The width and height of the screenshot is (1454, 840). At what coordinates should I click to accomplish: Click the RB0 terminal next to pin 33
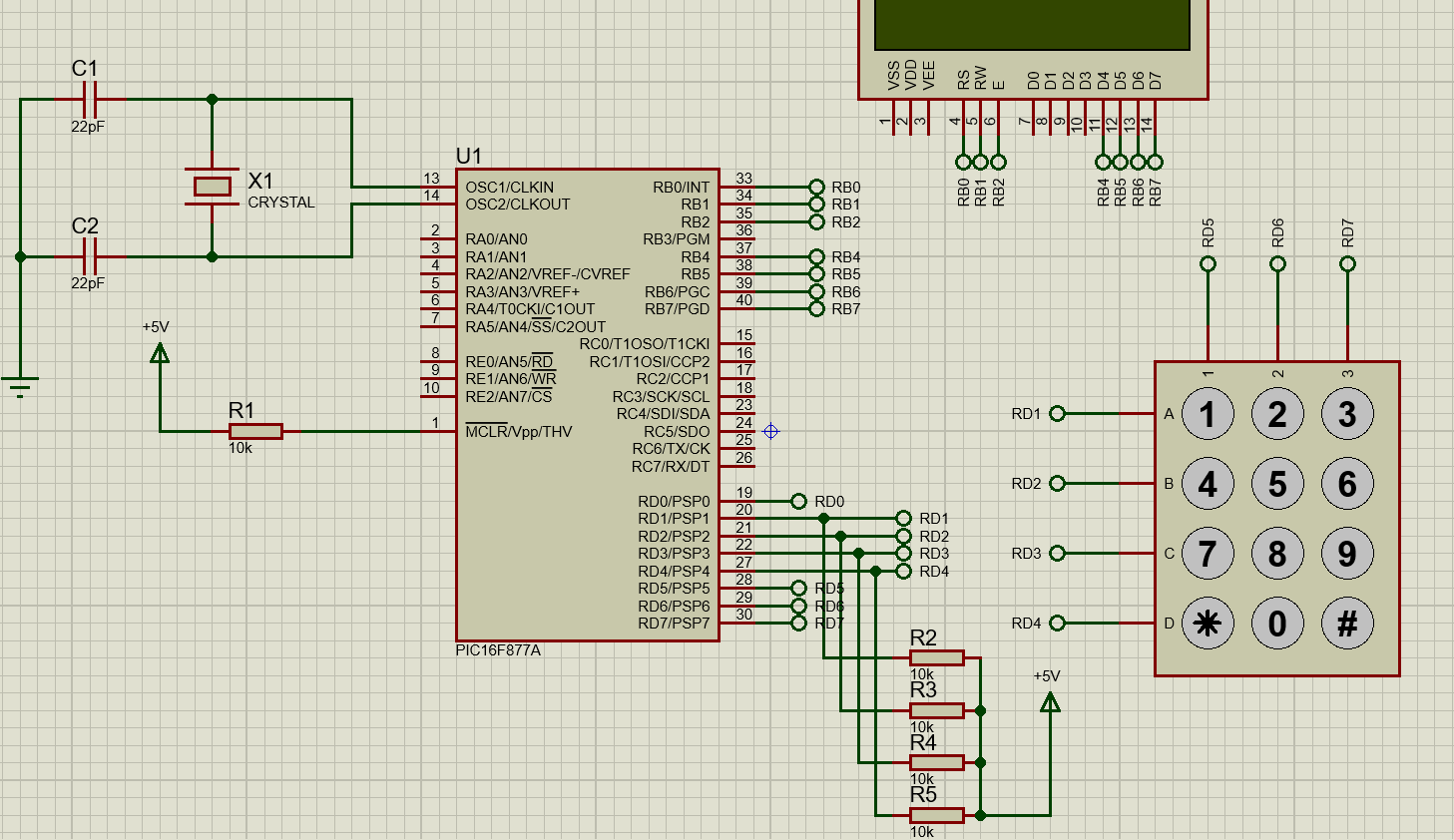coord(817,187)
